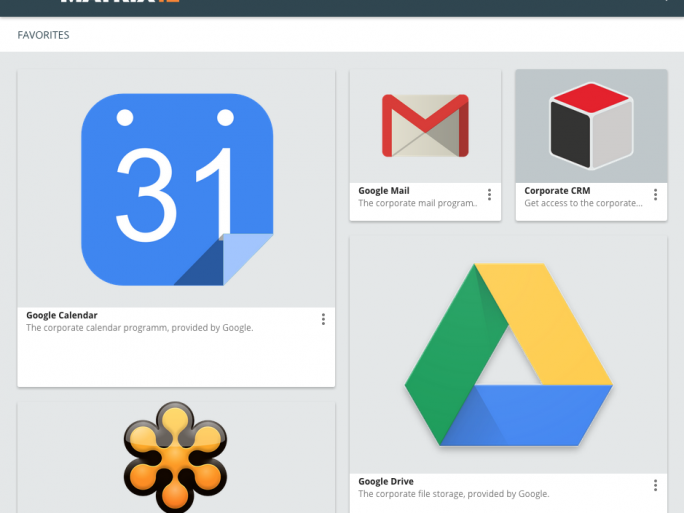Open the Google Drive triangle icon

[509, 355]
